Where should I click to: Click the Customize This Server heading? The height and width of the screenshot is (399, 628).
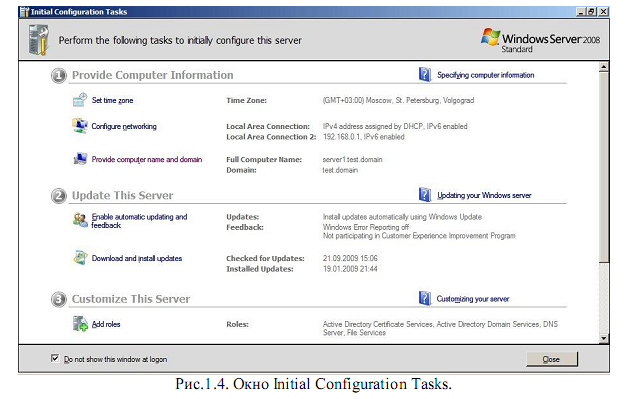pyautogui.click(x=131, y=299)
